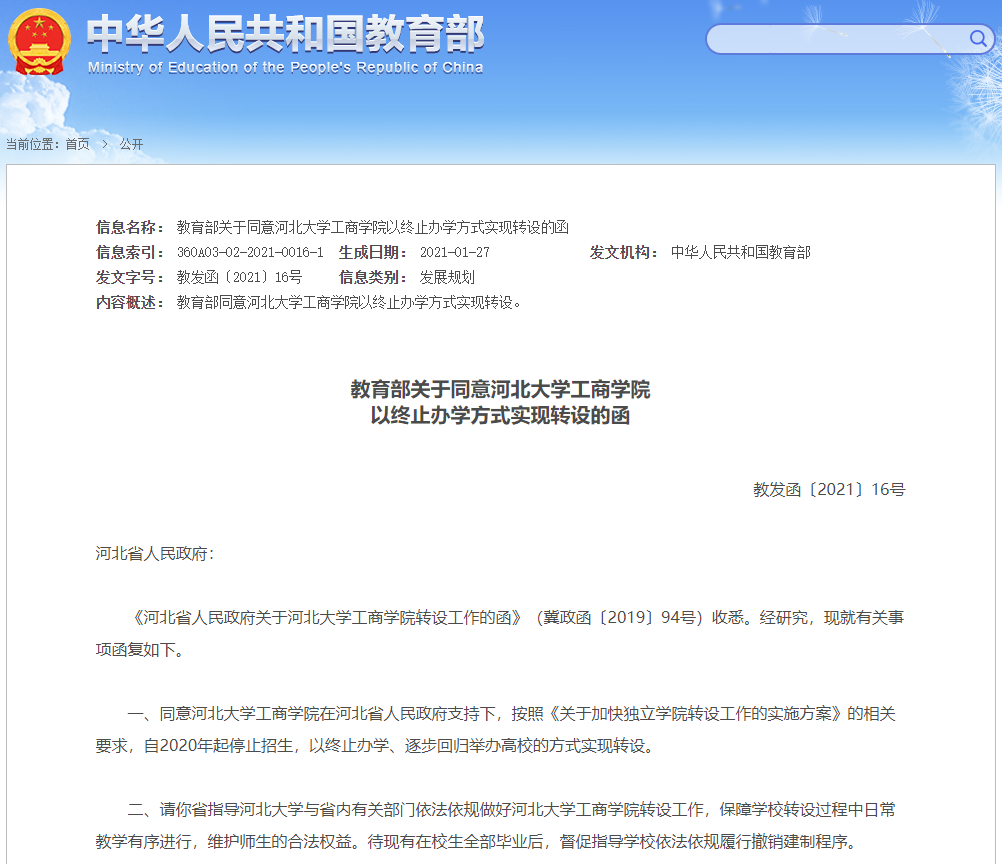Click the 发文机构 value in metadata
Viewport: 1002px width, 864px height.
coord(740,252)
